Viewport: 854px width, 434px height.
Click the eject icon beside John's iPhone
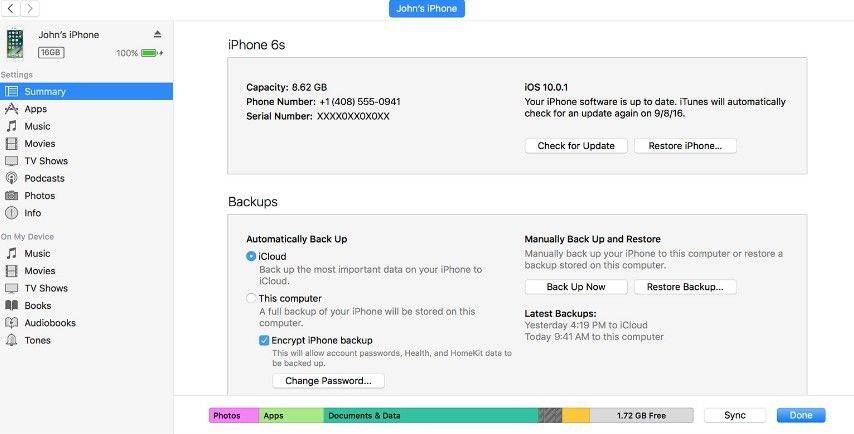point(157,34)
